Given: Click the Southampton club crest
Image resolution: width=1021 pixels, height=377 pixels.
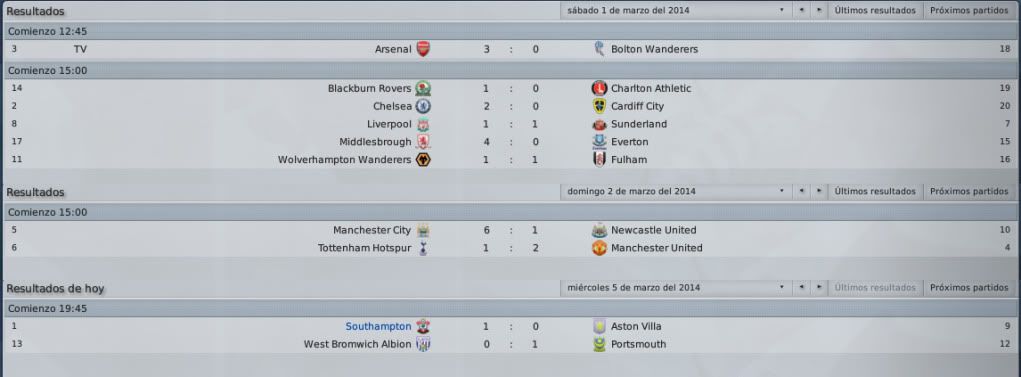Looking at the screenshot, I should coord(423,326).
